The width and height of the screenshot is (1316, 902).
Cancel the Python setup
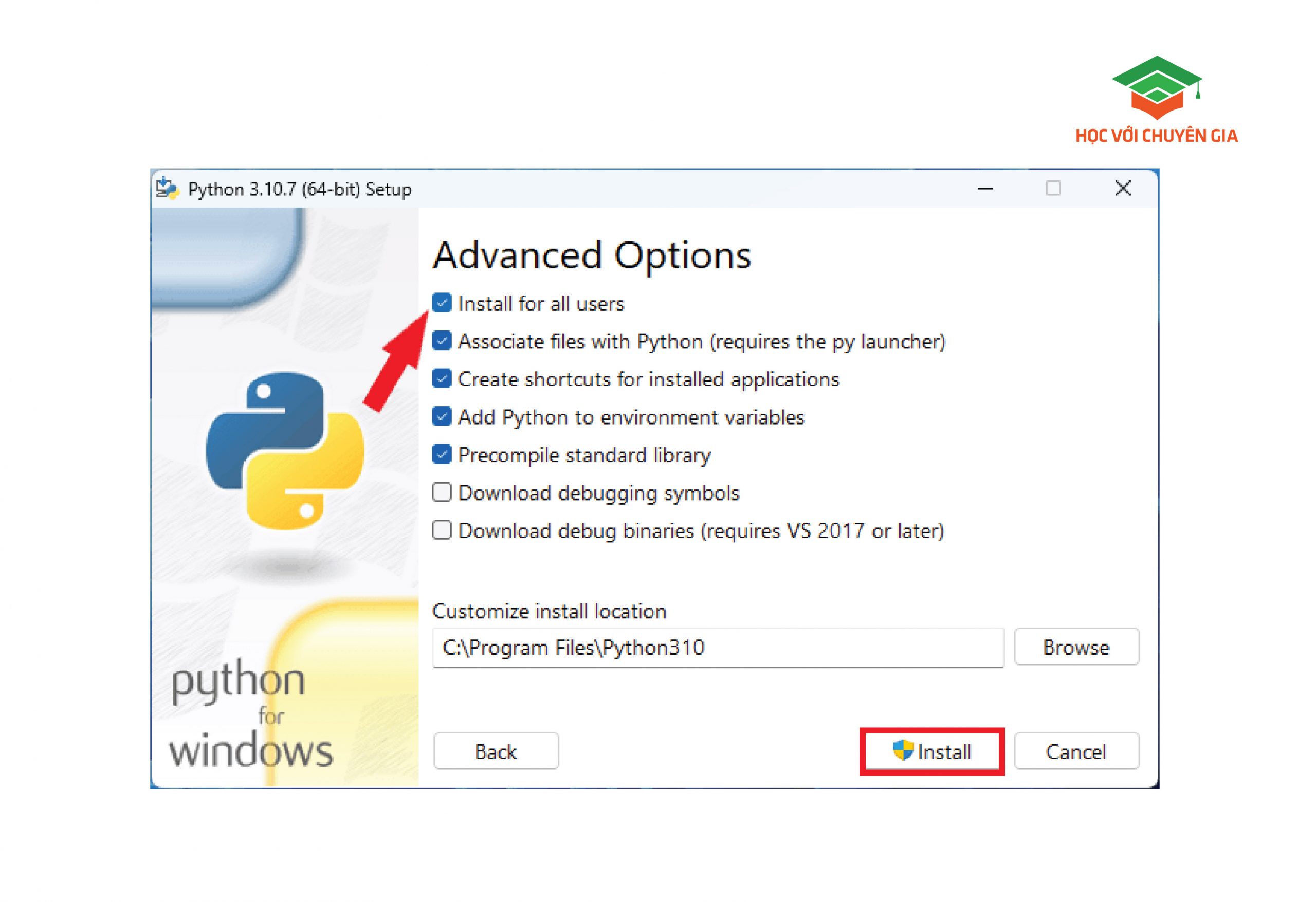coord(1076,751)
